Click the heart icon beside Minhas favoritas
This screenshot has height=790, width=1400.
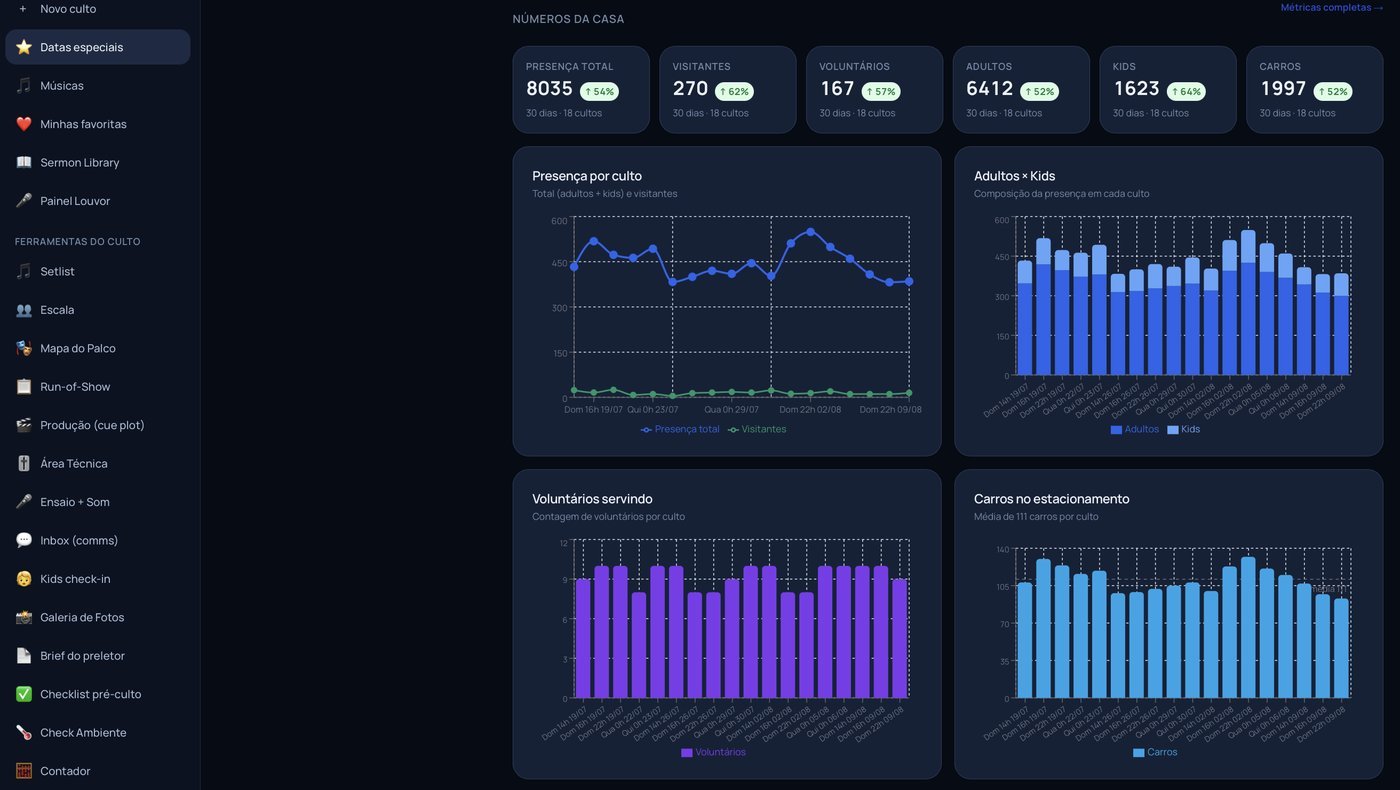pyautogui.click(x=24, y=124)
